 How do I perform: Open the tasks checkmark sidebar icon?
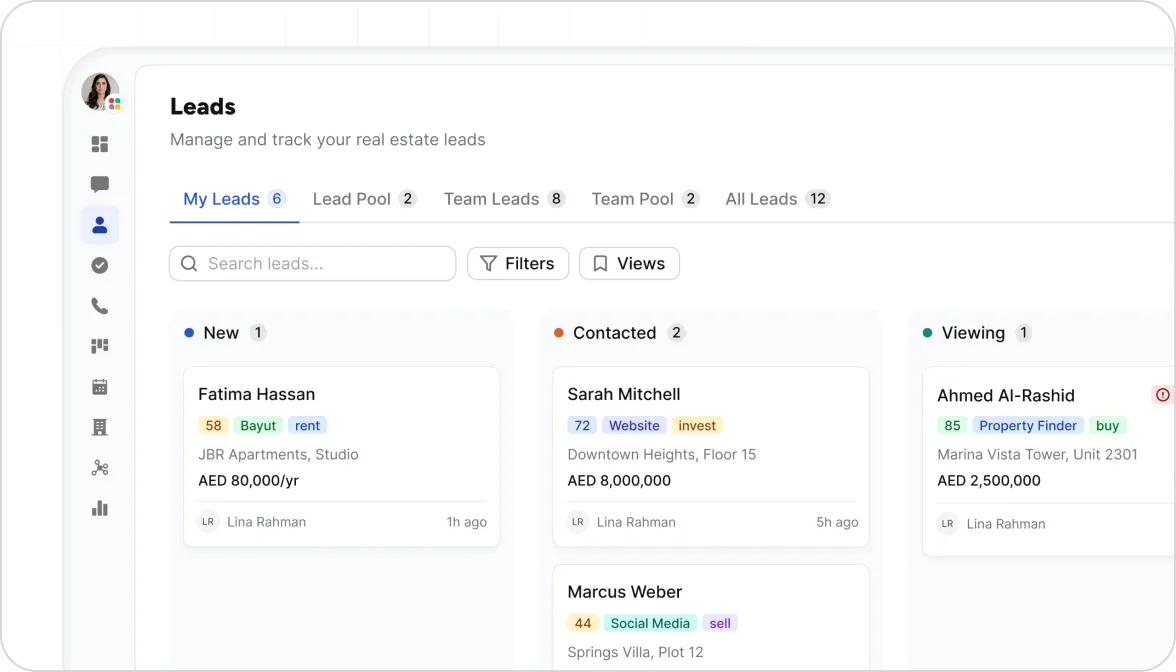pyautogui.click(x=100, y=266)
